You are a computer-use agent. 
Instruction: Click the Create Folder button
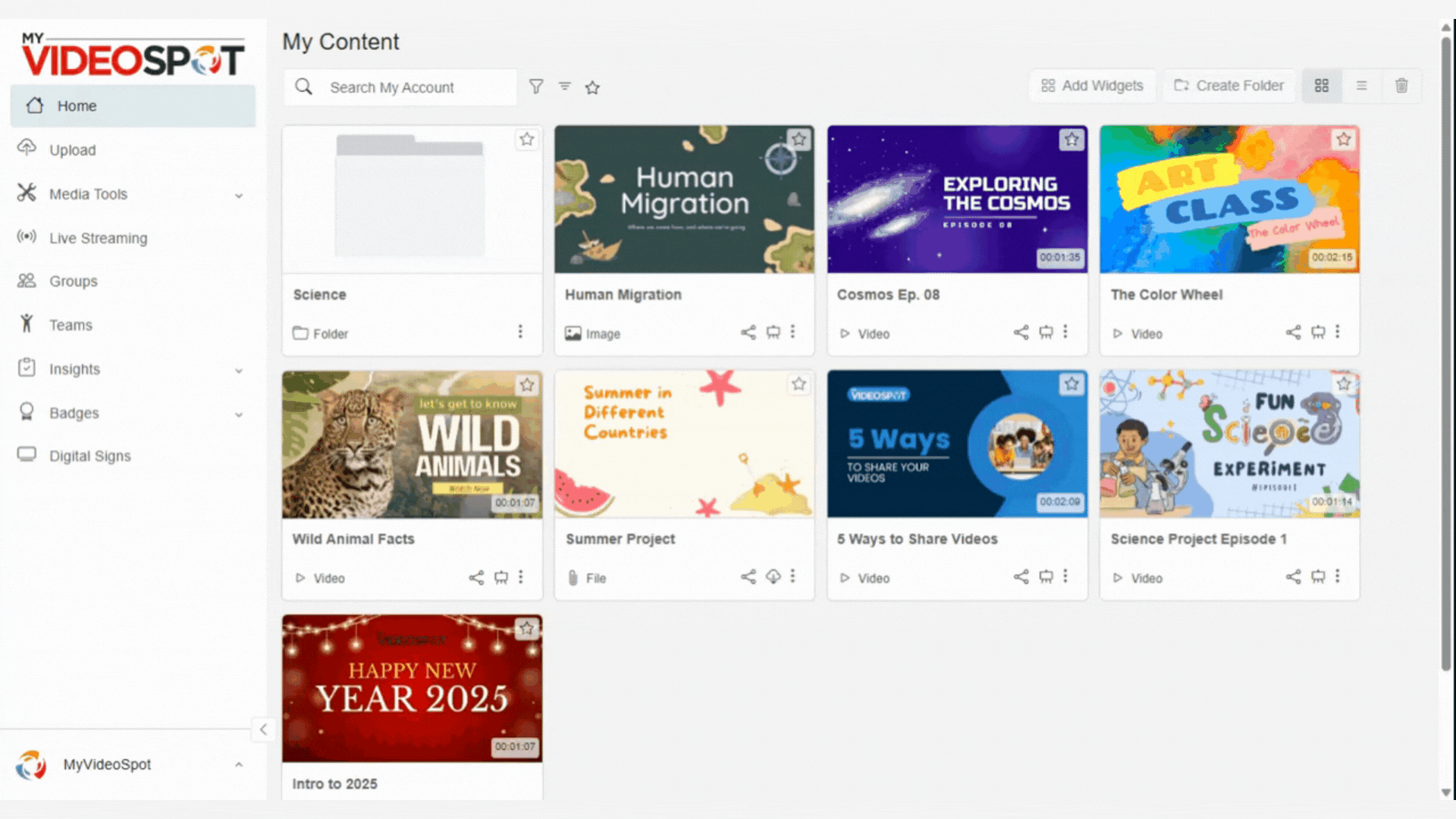point(1228,86)
